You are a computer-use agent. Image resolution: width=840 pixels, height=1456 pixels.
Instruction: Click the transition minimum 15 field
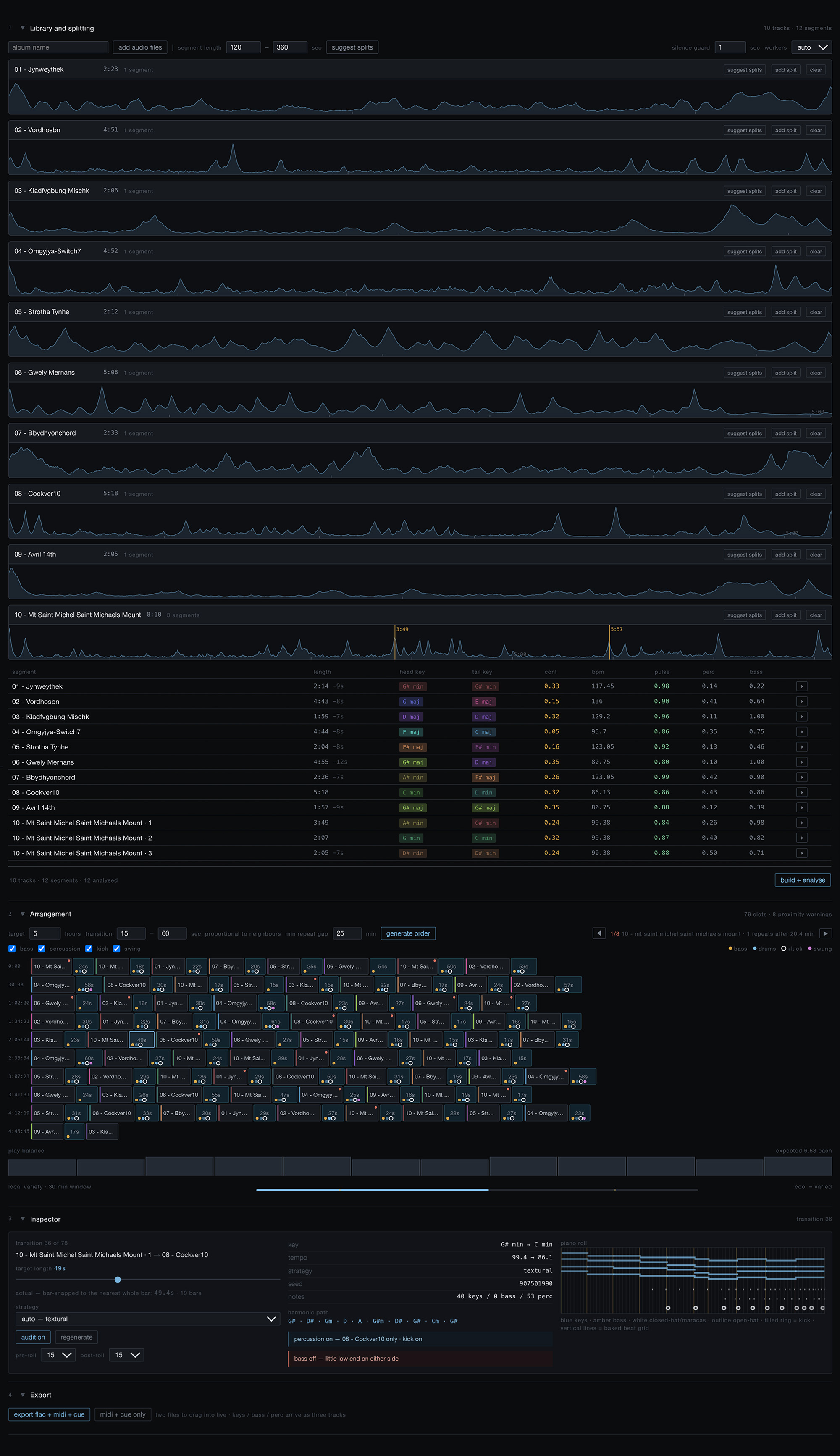(131, 933)
